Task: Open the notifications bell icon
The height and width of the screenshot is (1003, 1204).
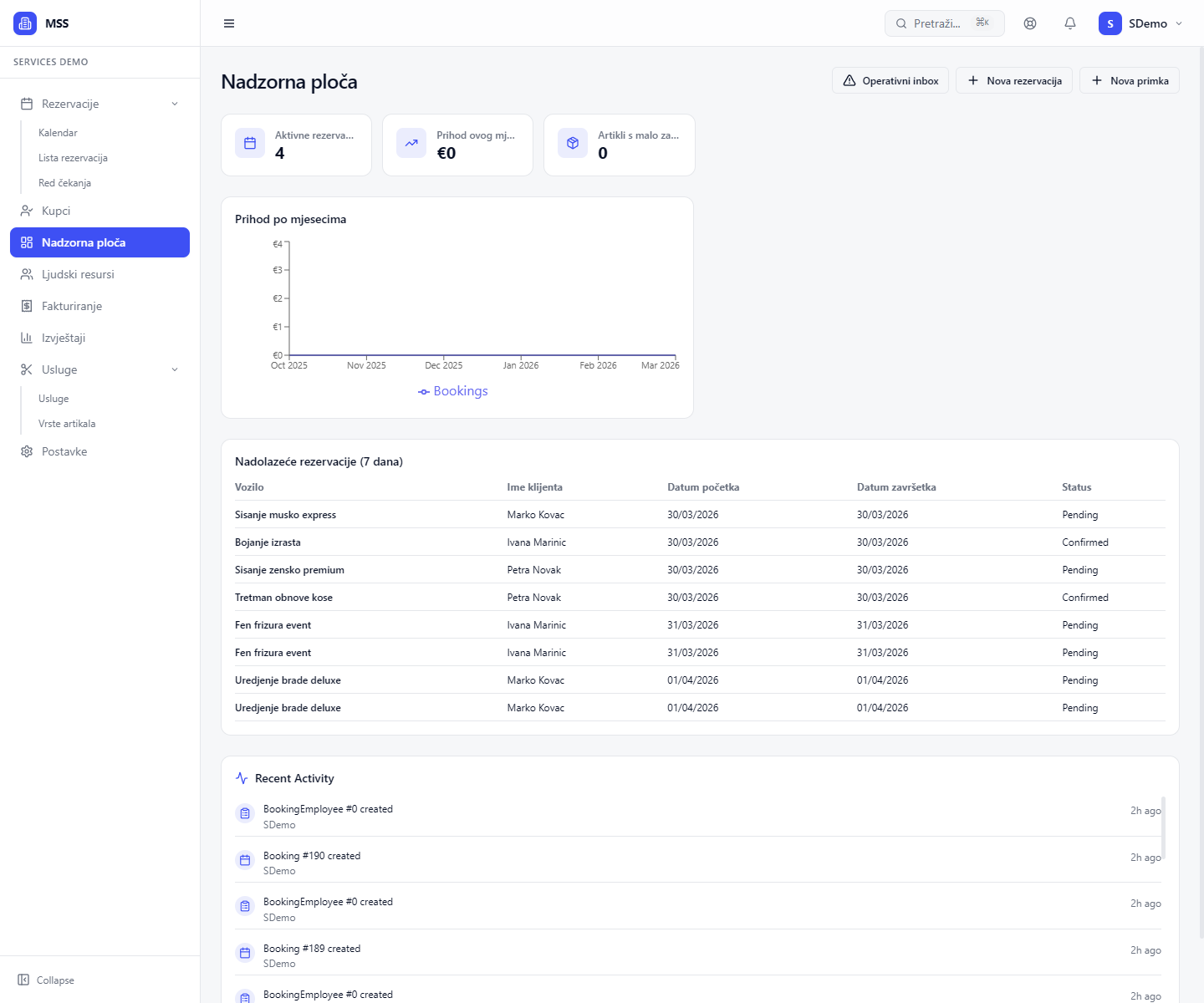Action: [1070, 23]
